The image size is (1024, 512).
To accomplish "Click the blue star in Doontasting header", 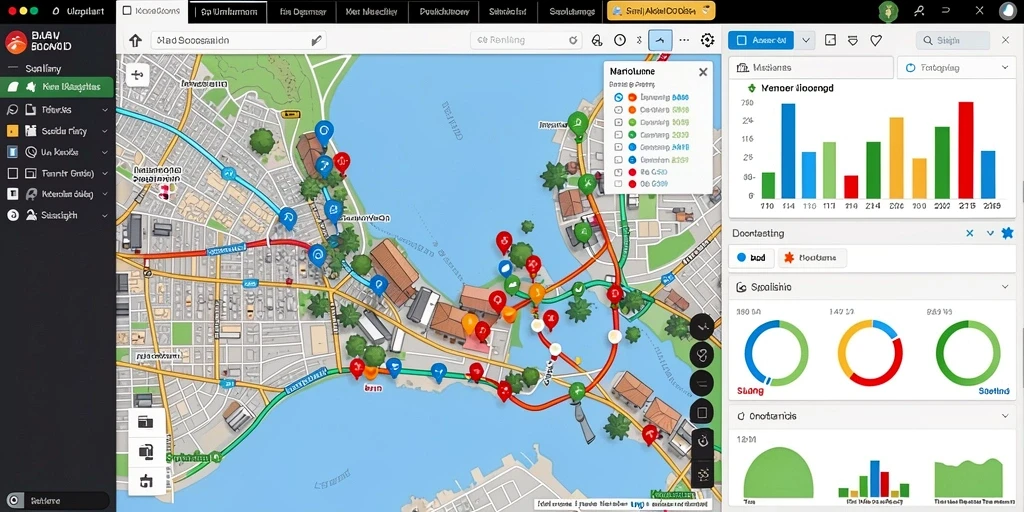I will pos(1007,233).
